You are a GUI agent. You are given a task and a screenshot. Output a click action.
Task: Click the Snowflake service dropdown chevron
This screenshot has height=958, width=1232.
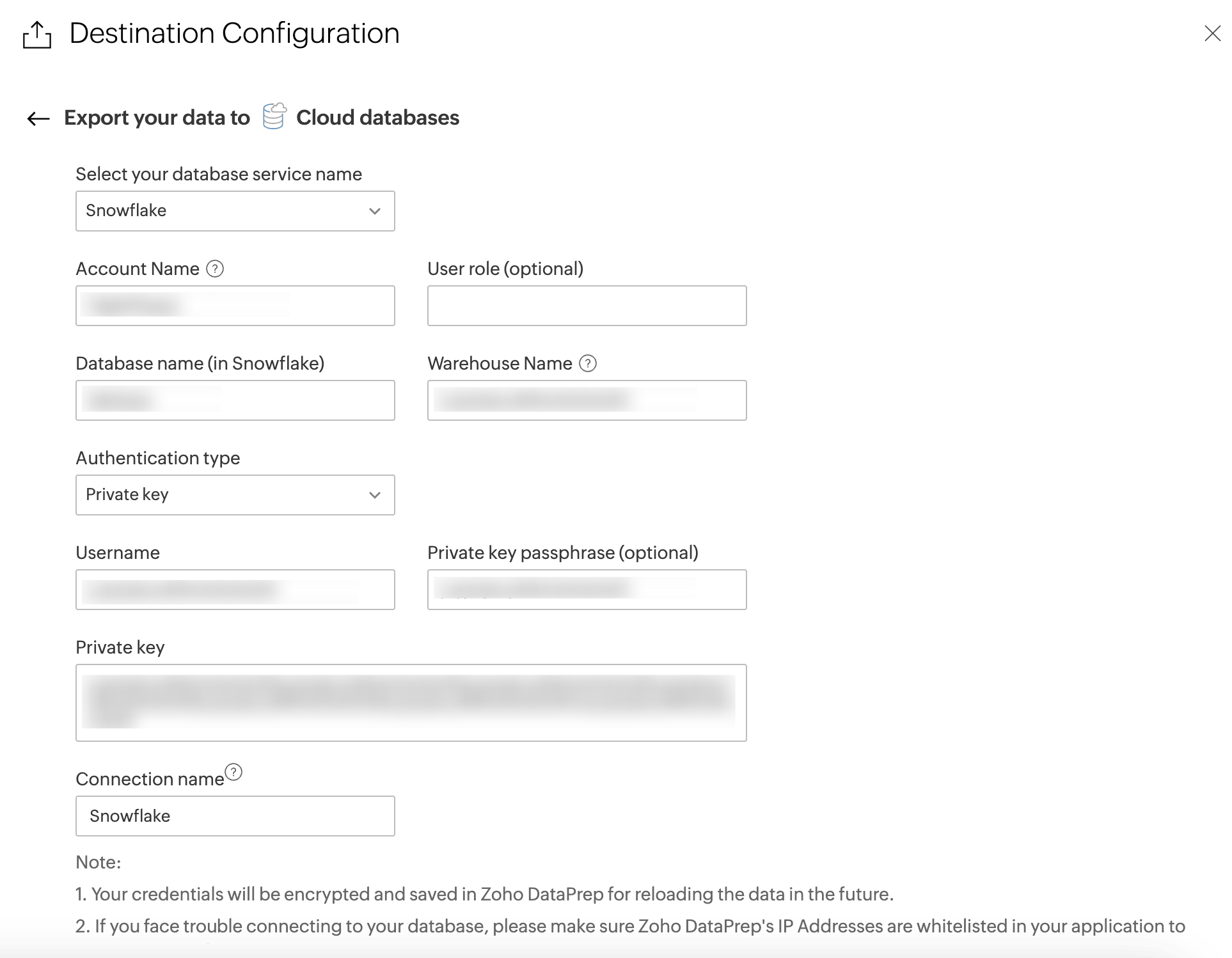coord(375,211)
